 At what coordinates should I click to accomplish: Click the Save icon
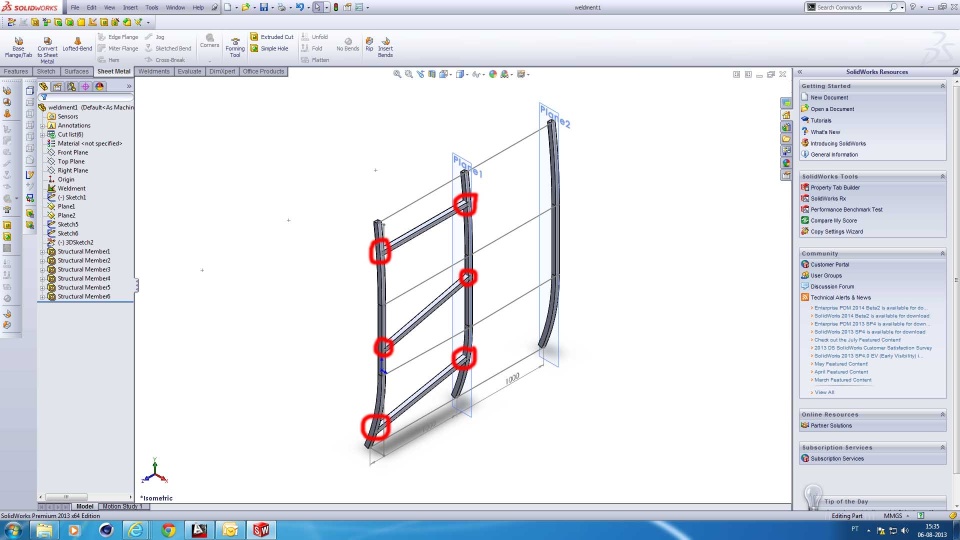pos(264,7)
